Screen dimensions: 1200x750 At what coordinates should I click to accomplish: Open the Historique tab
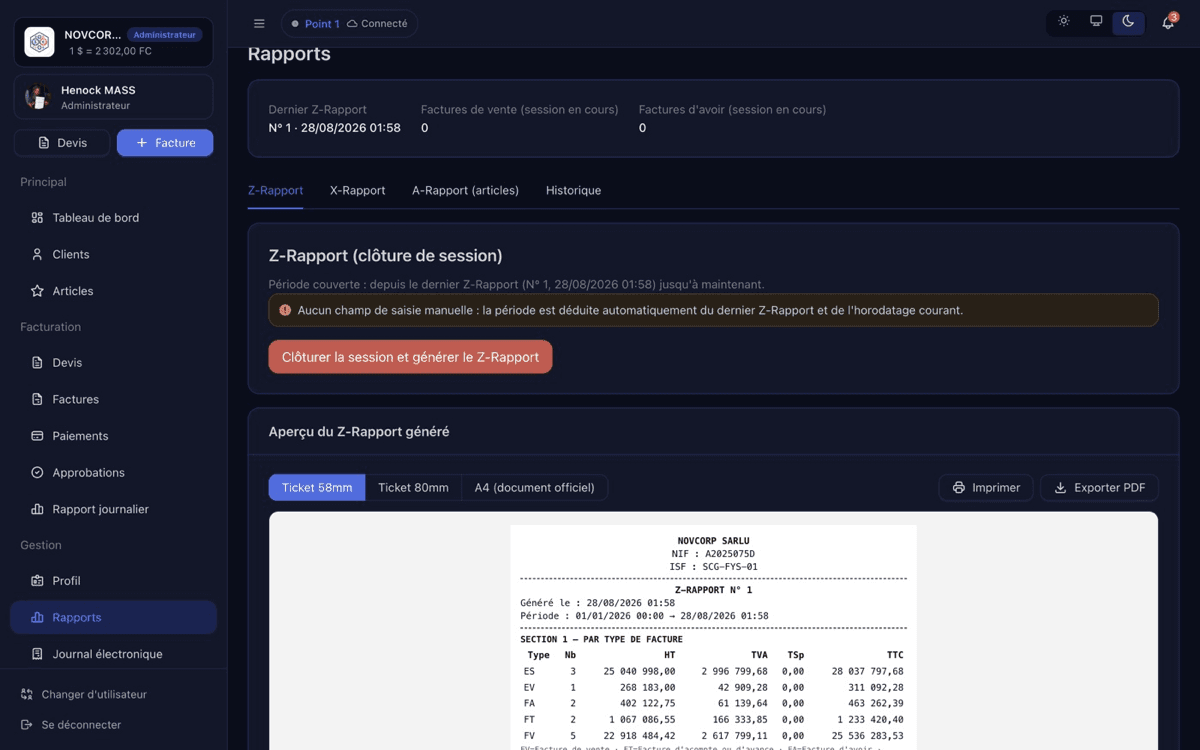(x=573, y=190)
